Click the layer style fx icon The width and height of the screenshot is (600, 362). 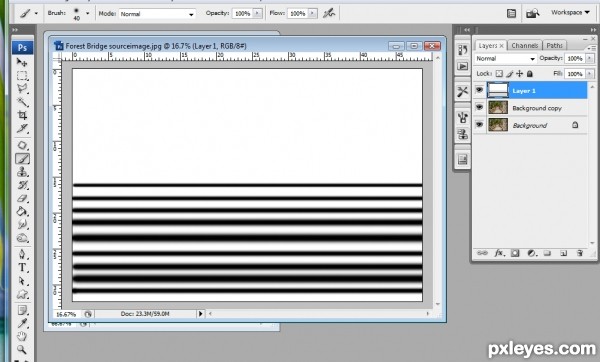pyautogui.click(x=499, y=253)
